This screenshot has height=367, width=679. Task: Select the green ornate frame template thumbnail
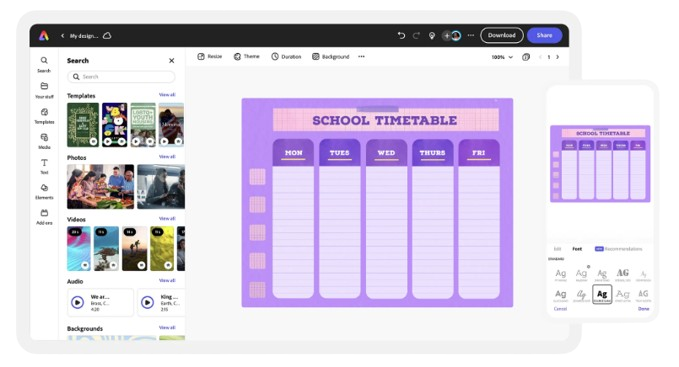[83, 125]
